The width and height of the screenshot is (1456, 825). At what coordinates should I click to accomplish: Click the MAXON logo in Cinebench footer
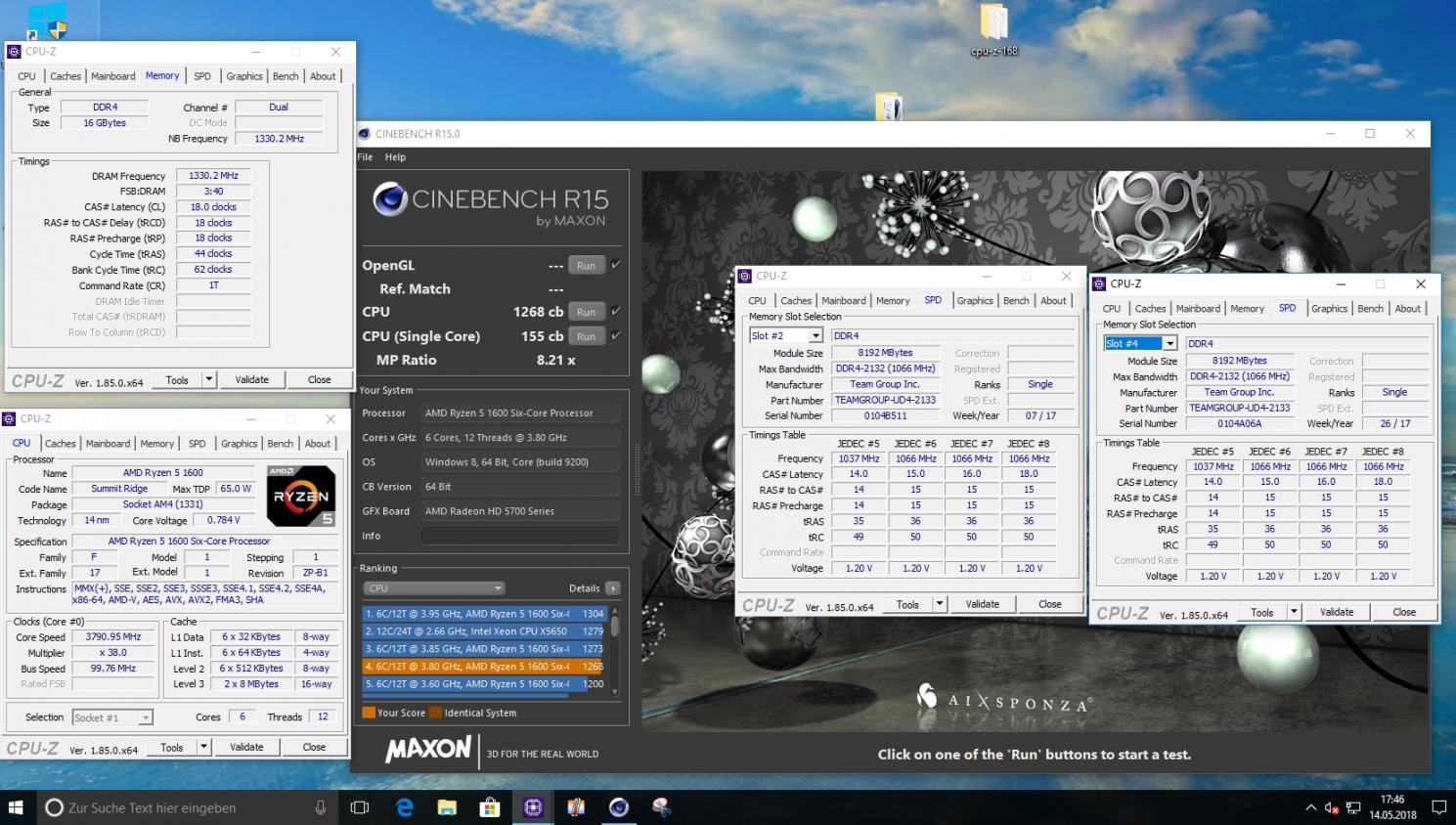tap(428, 750)
